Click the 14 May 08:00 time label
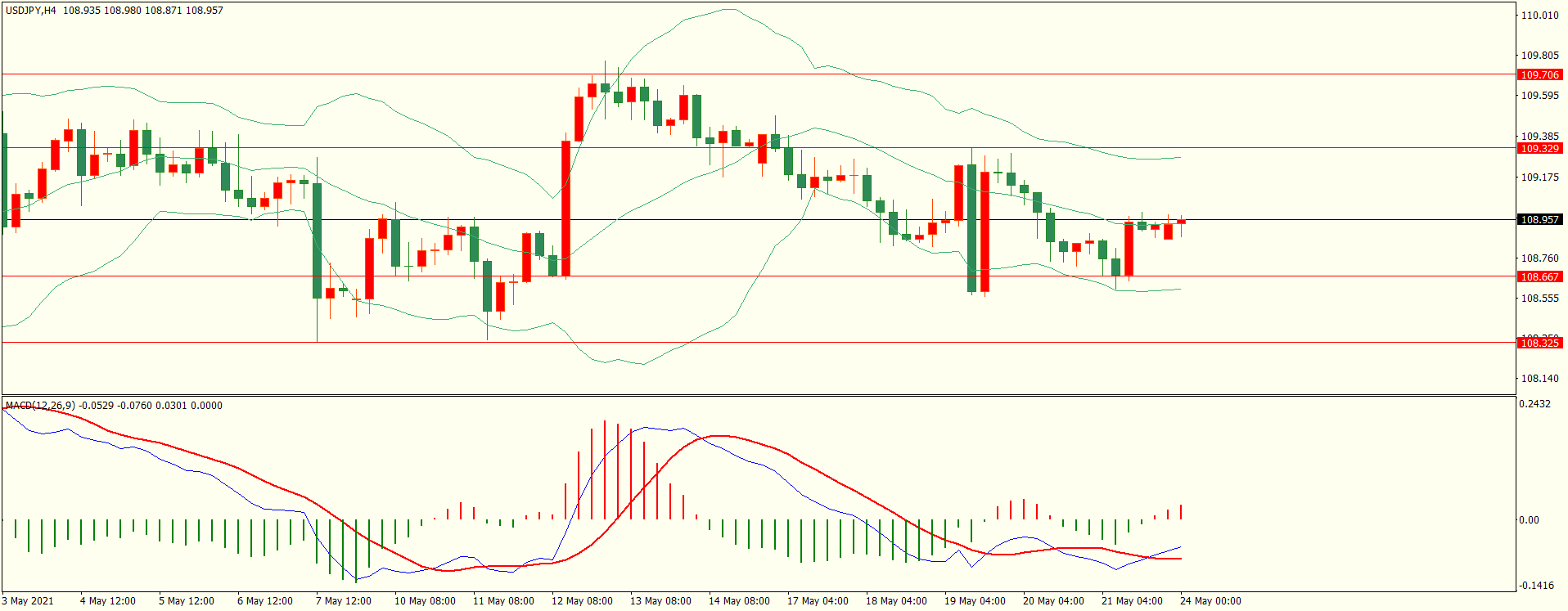Viewport: 1568px width, 611px height. tap(739, 601)
